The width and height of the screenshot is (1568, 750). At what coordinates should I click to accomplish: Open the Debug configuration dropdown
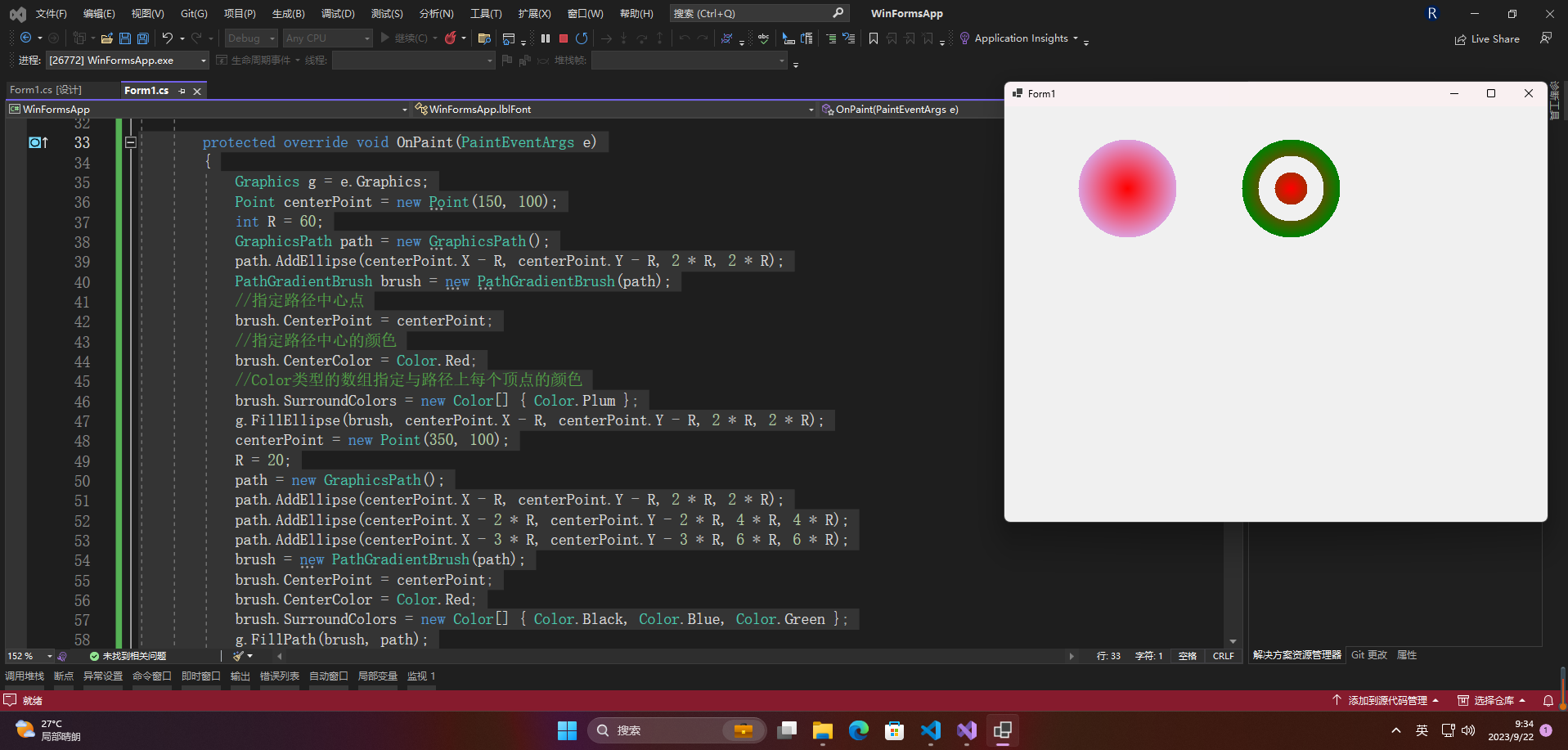(252, 38)
